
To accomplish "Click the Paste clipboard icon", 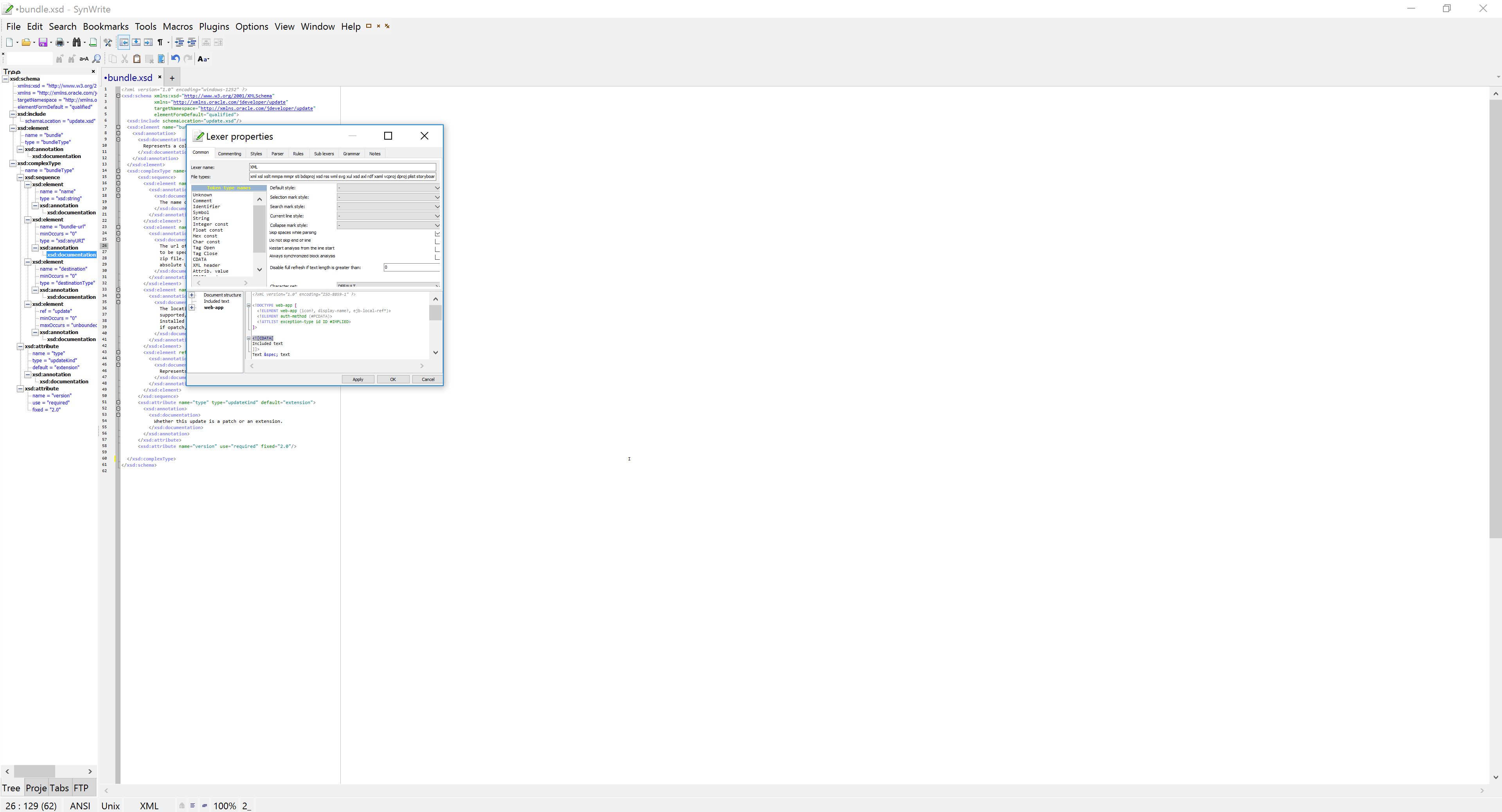I will click(x=137, y=59).
